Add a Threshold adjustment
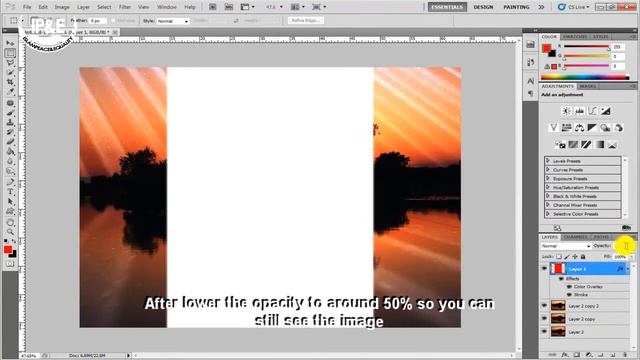Screen dimensions: 640x360 (x=587, y=144)
